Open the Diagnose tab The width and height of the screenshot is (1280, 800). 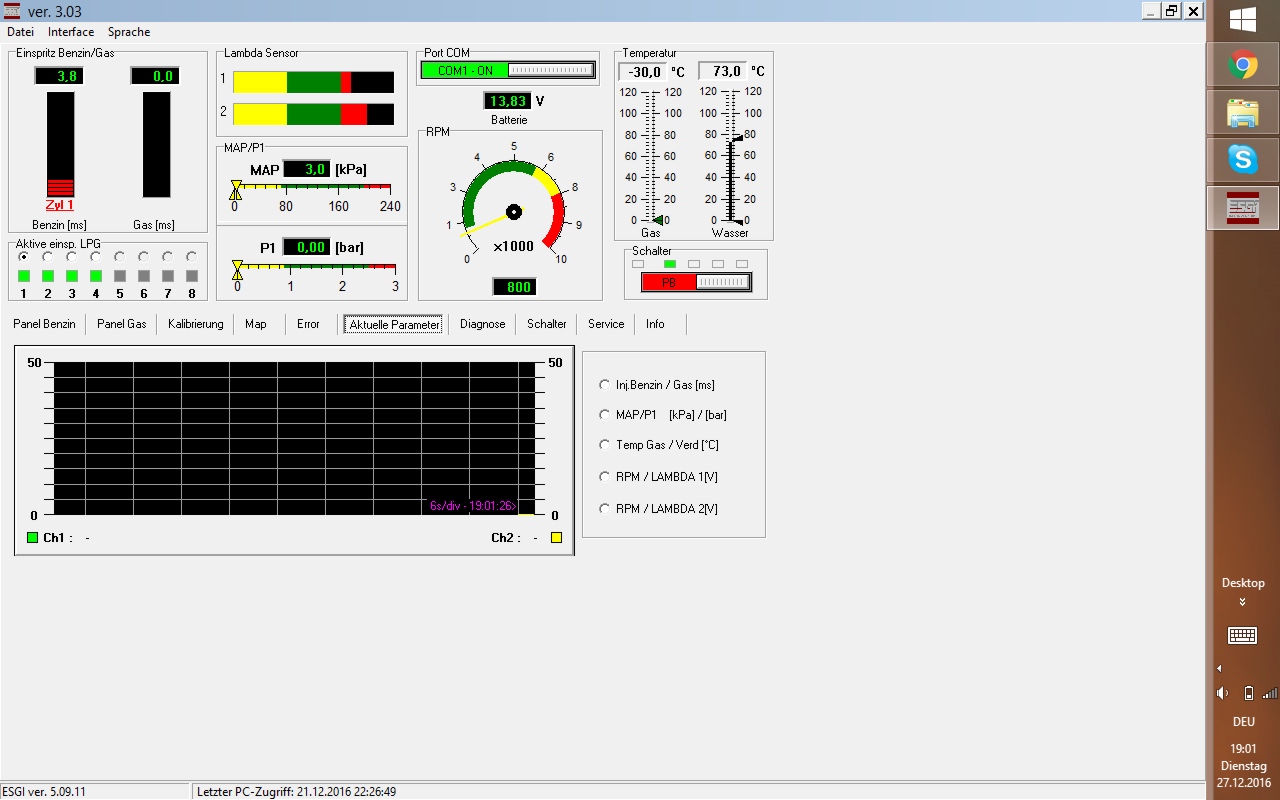(x=483, y=324)
